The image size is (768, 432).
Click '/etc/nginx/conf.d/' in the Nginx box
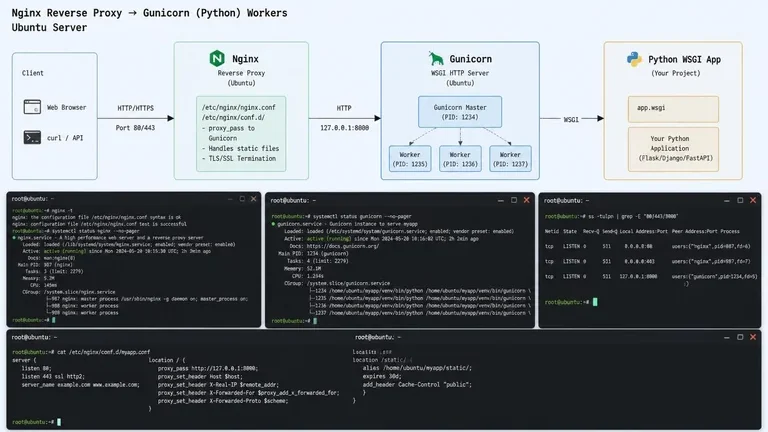click(232, 118)
